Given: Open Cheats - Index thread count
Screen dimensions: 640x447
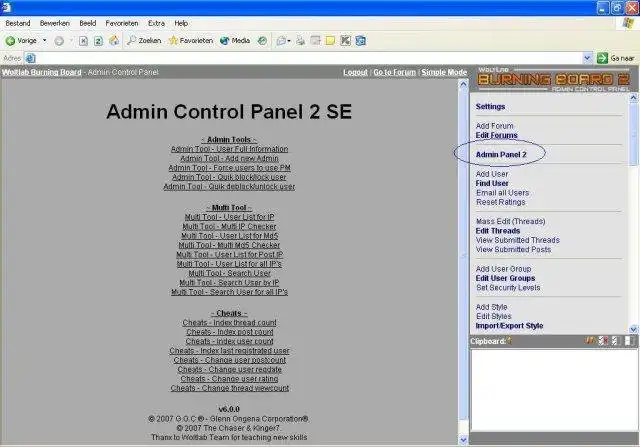Looking at the screenshot, I should 229,322.
